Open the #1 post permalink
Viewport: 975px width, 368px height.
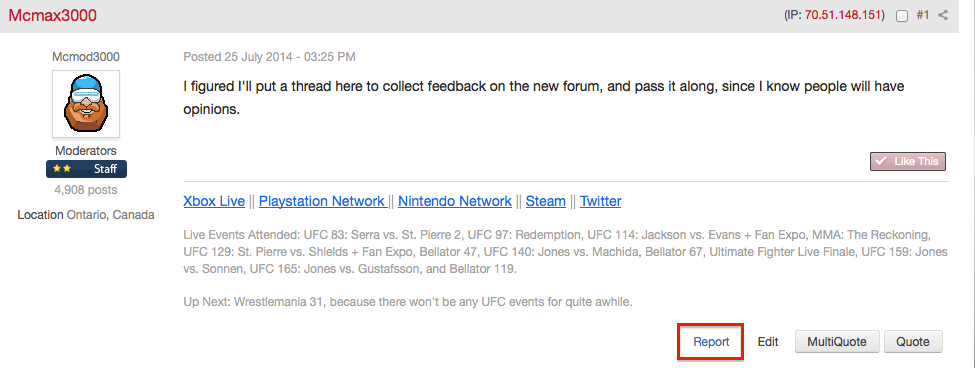(x=923, y=16)
